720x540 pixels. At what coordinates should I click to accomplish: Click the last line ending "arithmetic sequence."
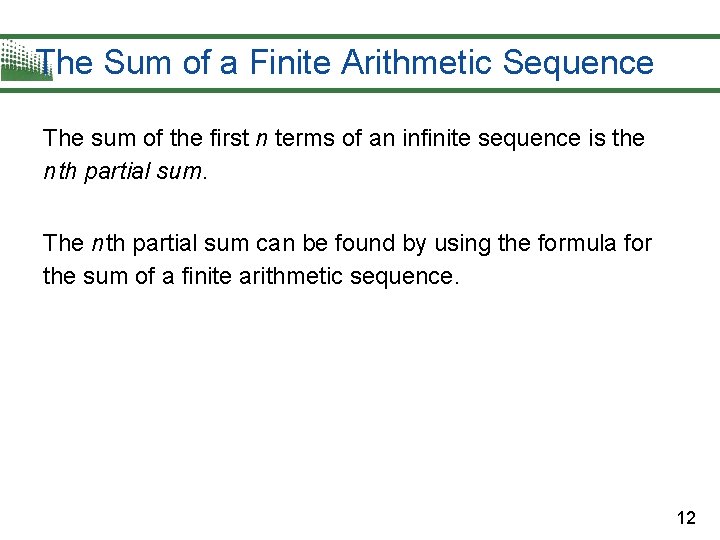pos(251,275)
